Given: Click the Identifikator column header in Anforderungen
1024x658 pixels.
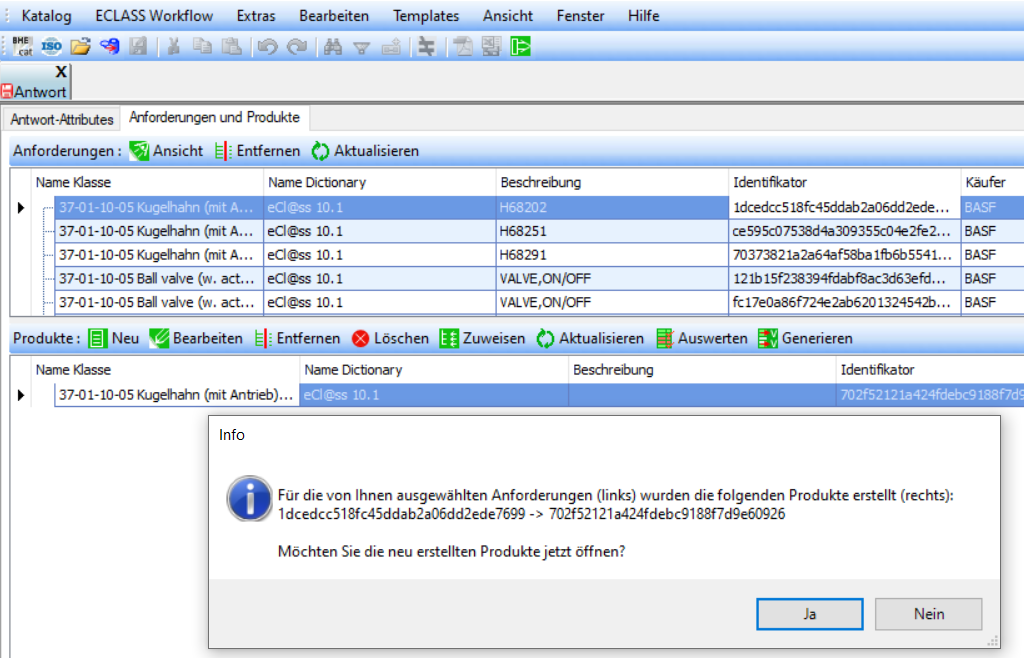Looking at the screenshot, I should [x=770, y=182].
